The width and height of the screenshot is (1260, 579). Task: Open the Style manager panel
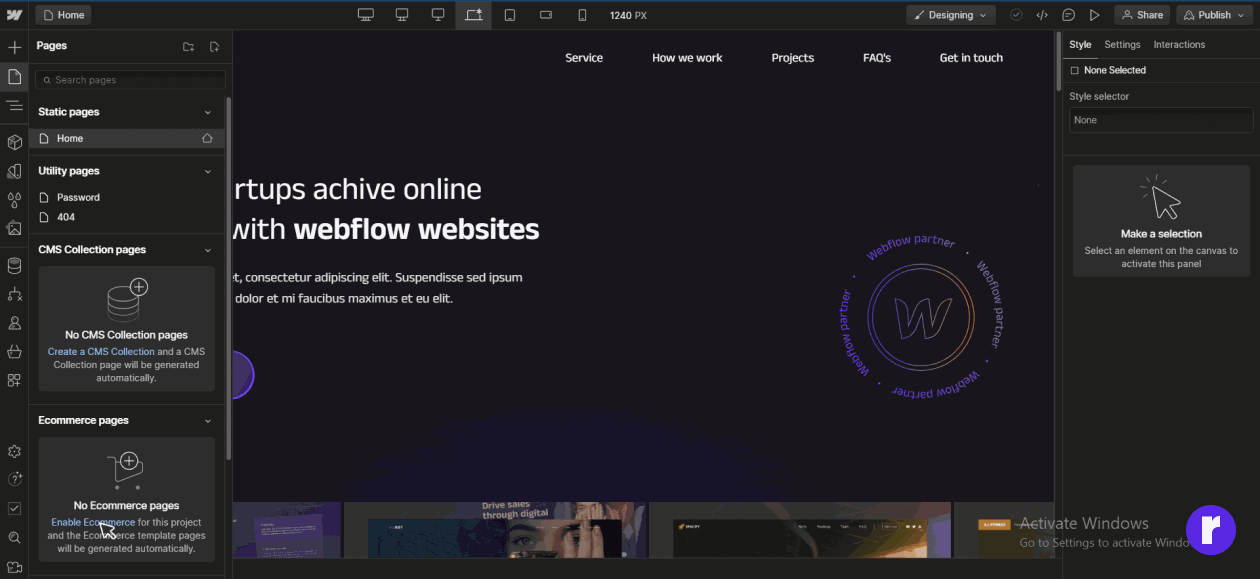[x=14, y=172]
